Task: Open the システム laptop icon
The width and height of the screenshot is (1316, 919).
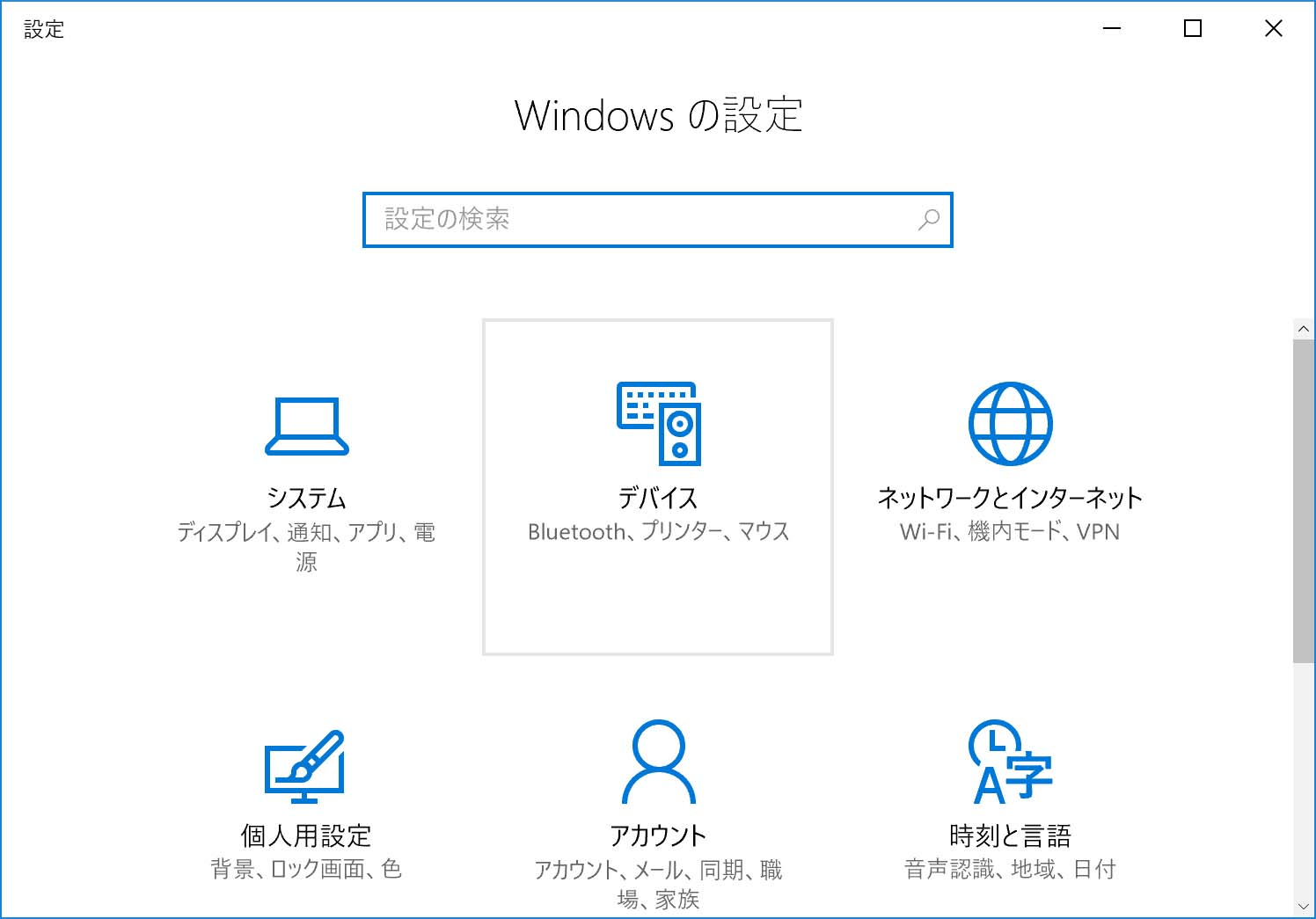Action: point(306,427)
